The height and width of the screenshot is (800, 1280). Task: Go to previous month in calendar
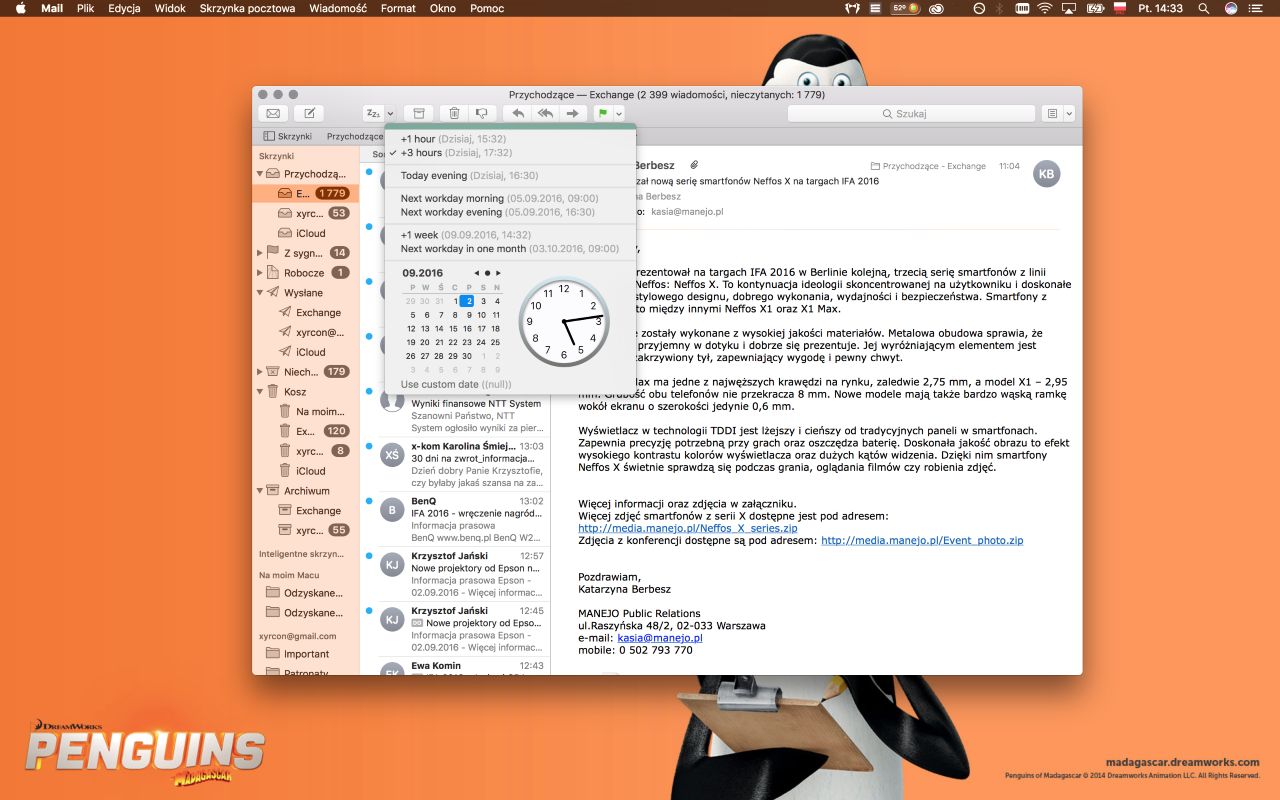[x=476, y=273]
